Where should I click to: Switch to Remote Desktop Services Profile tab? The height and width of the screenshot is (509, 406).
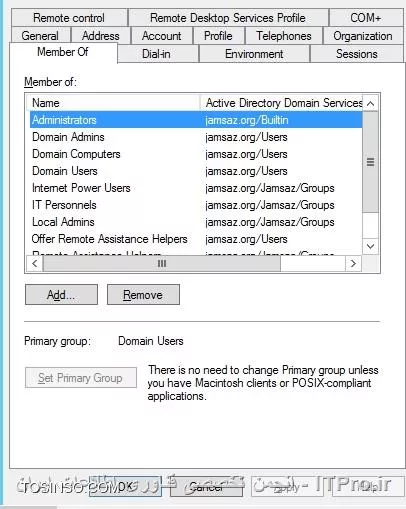point(228,18)
